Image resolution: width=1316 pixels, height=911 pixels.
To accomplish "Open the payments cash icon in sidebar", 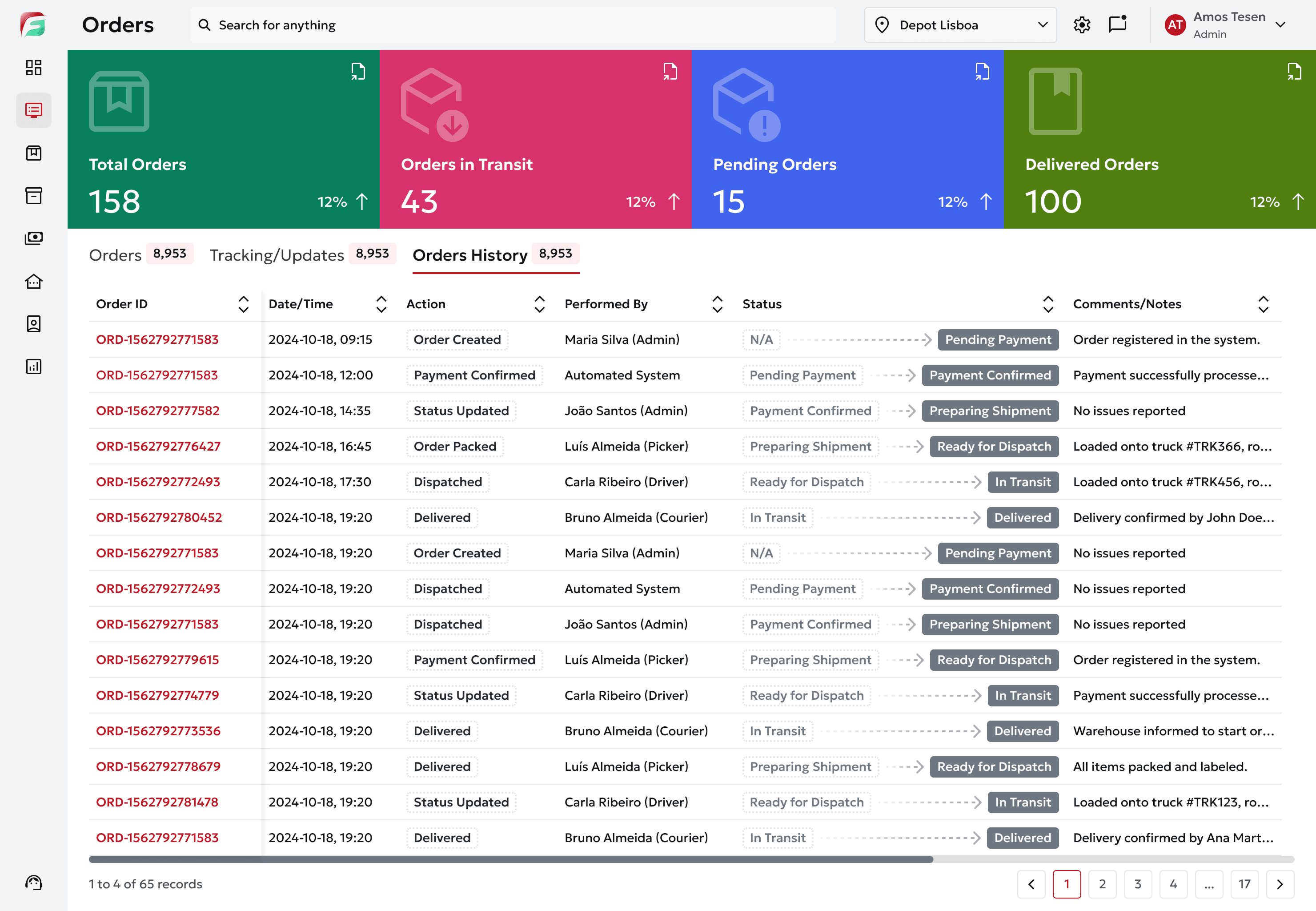I will (x=34, y=238).
